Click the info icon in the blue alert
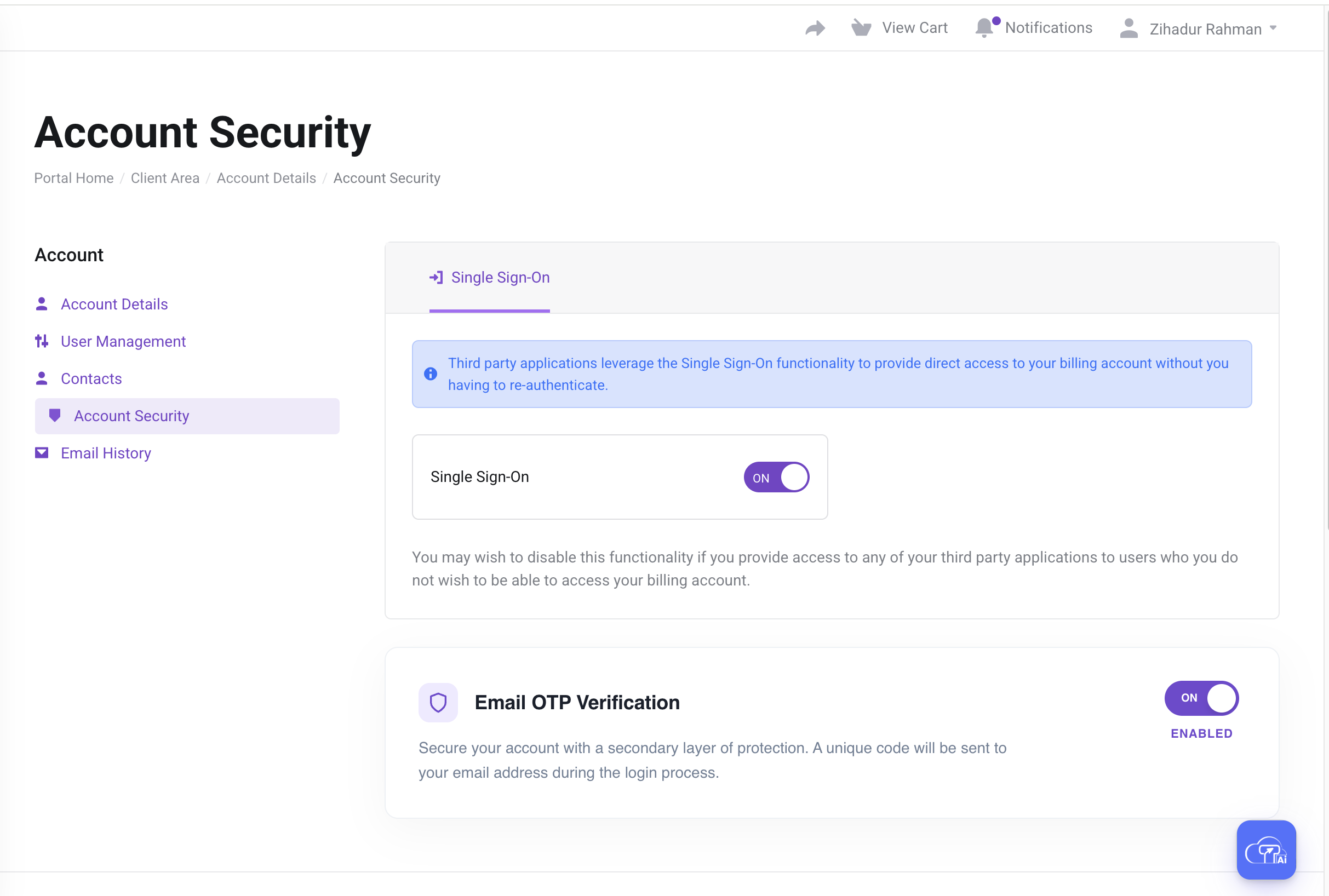Screen dimensions: 1329x896 point(431,374)
